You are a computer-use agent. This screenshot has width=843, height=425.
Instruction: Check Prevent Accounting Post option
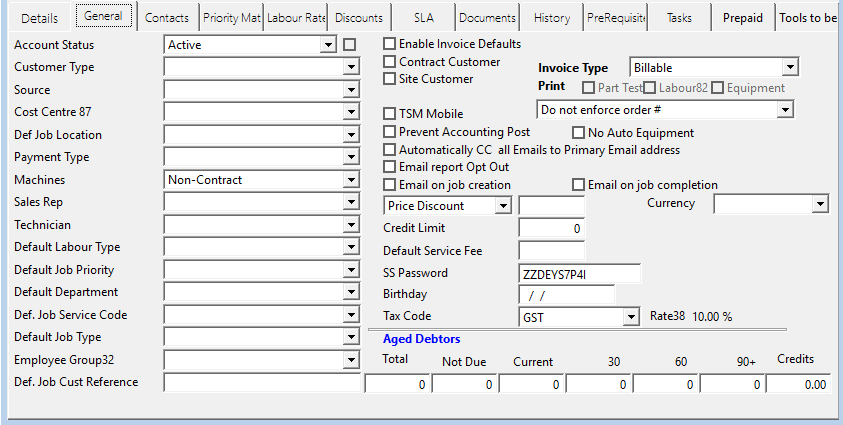click(391, 132)
